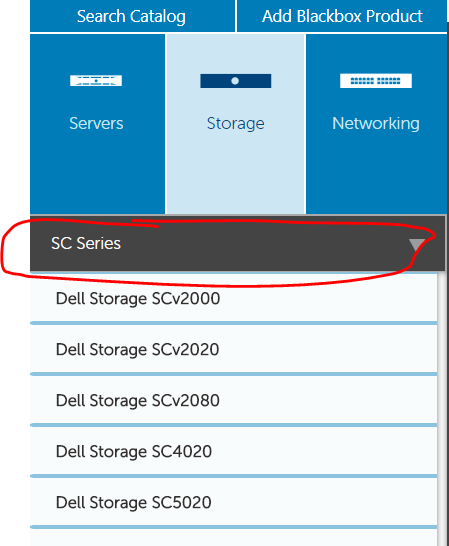Screen dimensions: 449x546
Task: Open the Search Catalog tab
Action: click(132, 16)
